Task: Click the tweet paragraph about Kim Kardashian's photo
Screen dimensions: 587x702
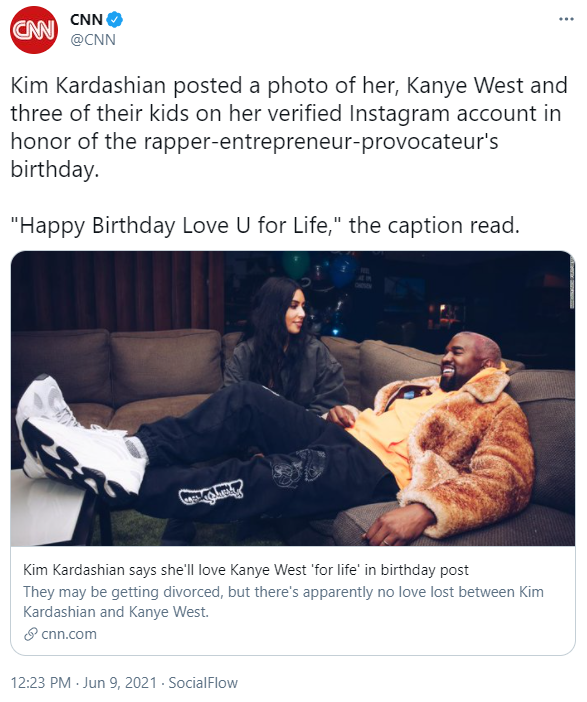Action: pyautogui.click(x=289, y=127)
